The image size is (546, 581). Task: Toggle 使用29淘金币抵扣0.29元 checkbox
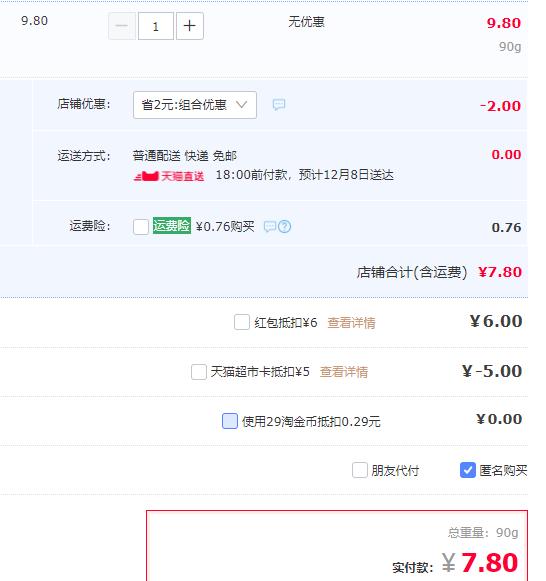tap(230, 421)
